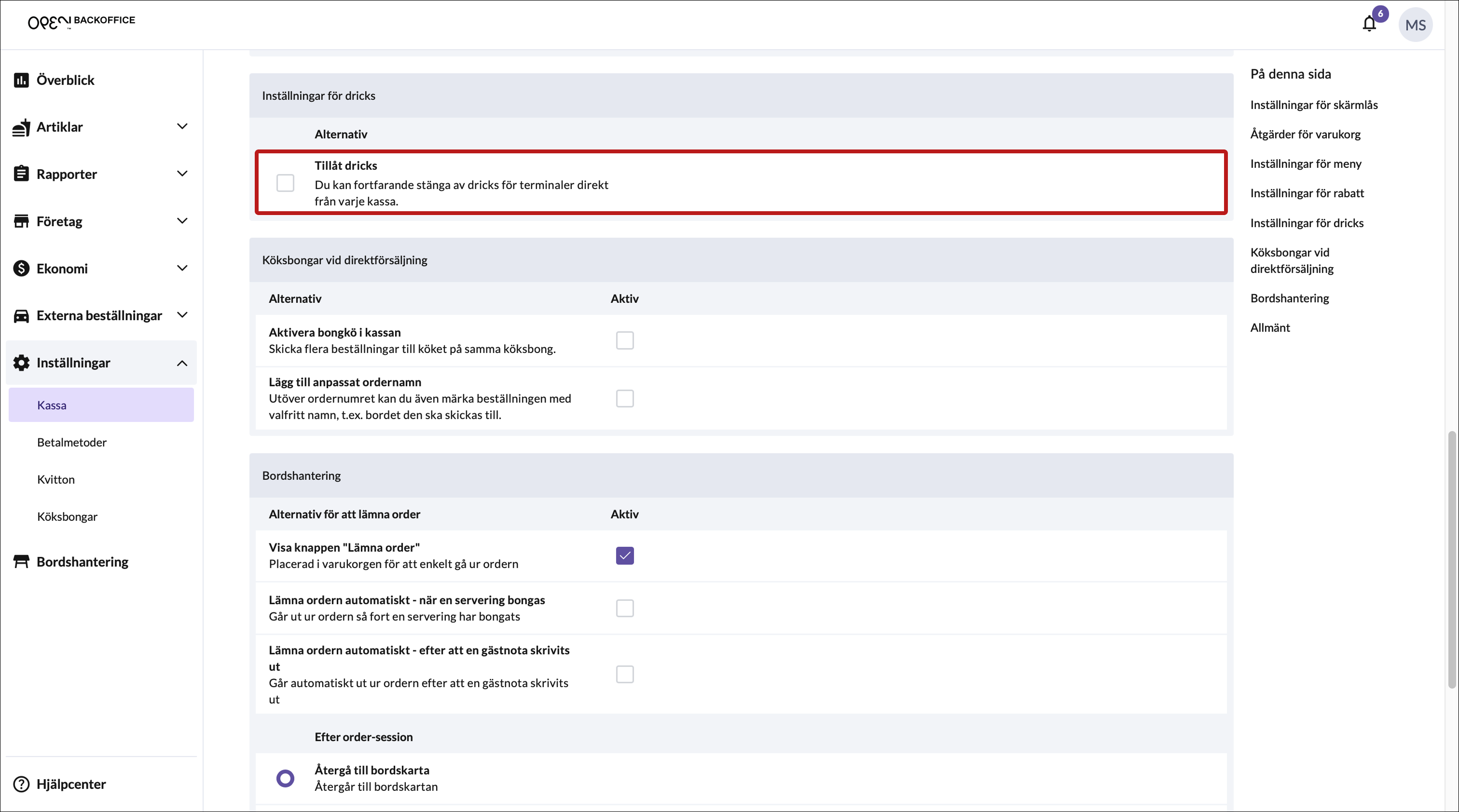Expand the Företag menu chevron
Viewport: 1459px width, 812px height.
click(x=182, y=221)
